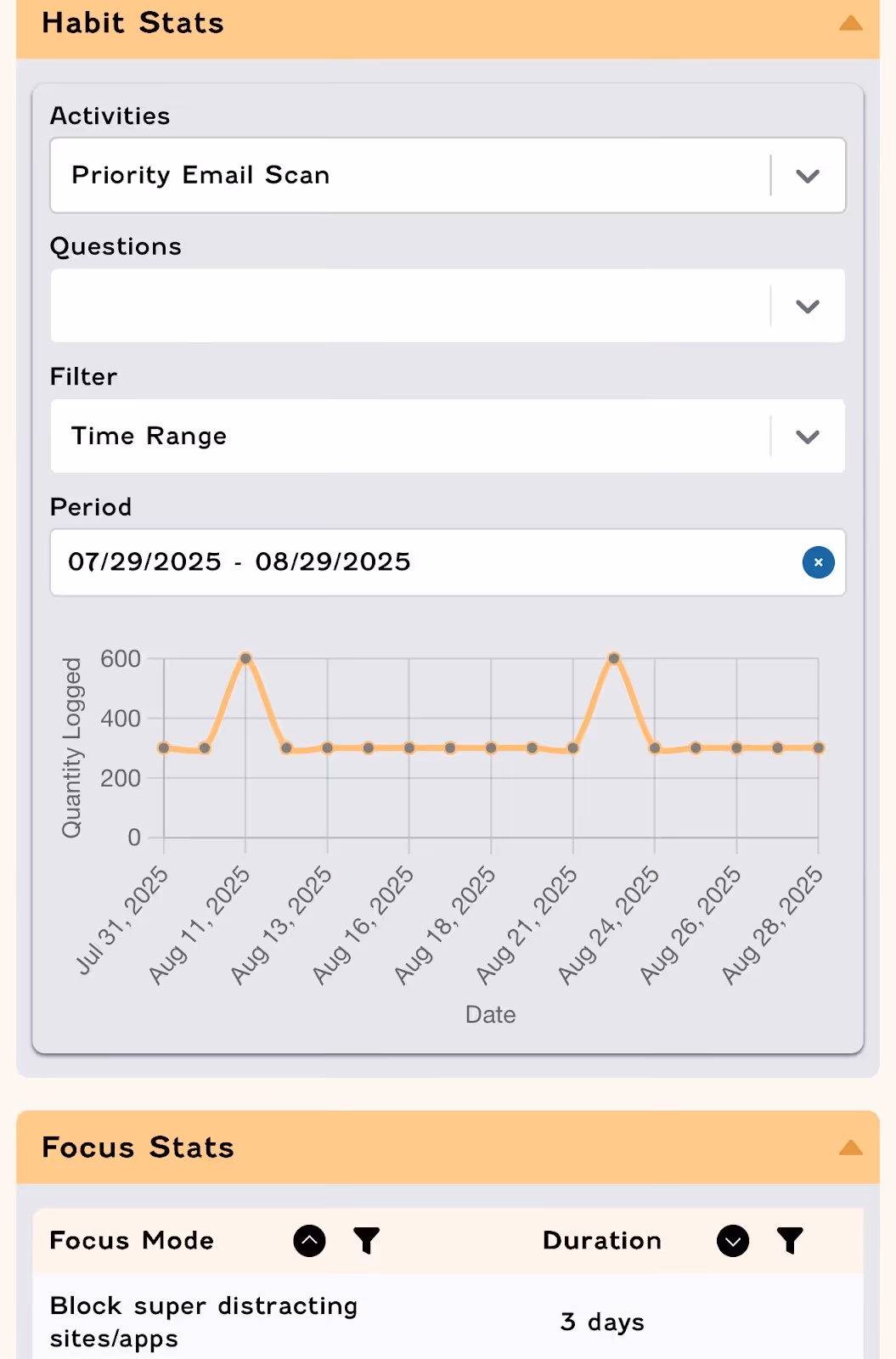Viewport: 896px width, 1359px height.
Task: Click the Duration column header
Action: click(x=602, y=1241)
